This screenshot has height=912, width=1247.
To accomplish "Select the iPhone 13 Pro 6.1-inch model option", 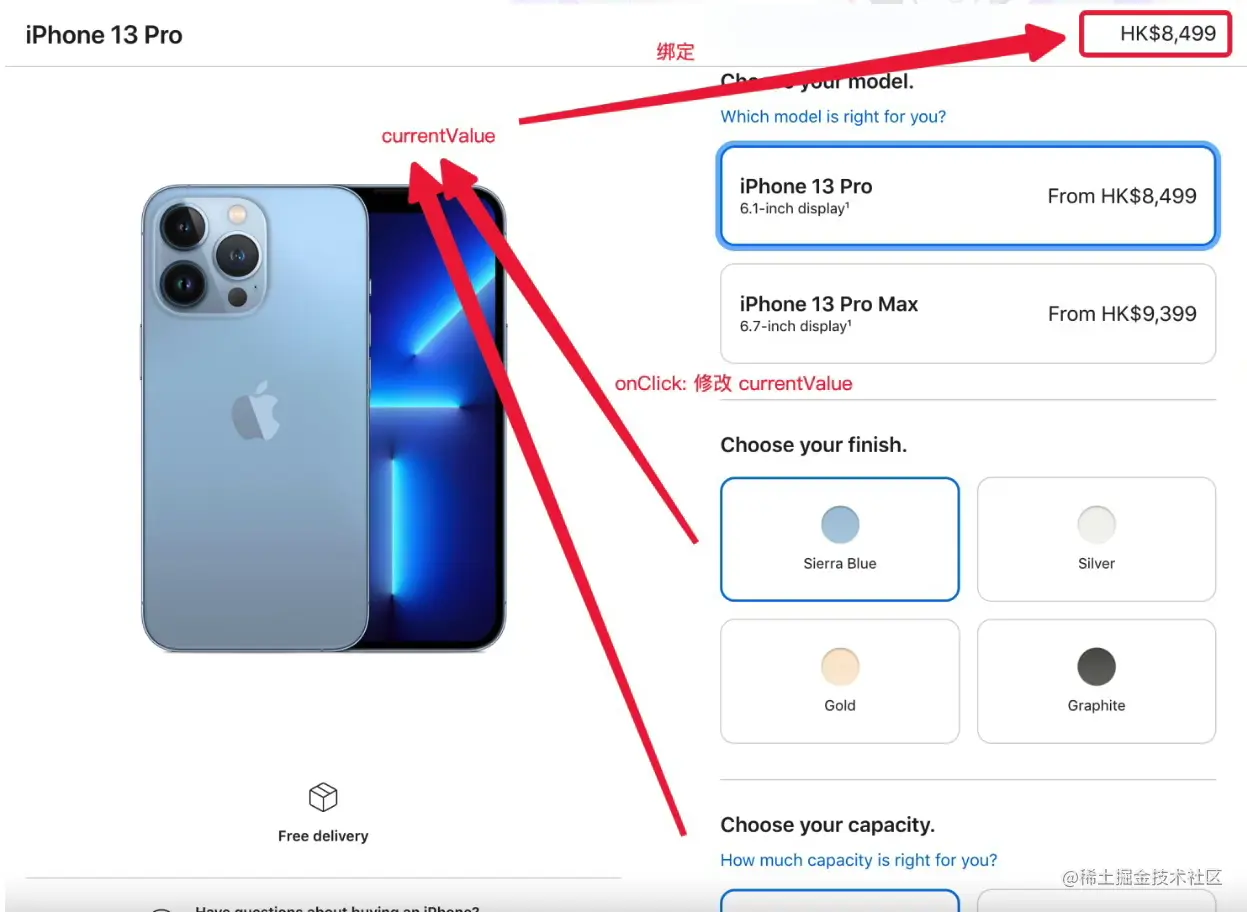I will [968, 196].
